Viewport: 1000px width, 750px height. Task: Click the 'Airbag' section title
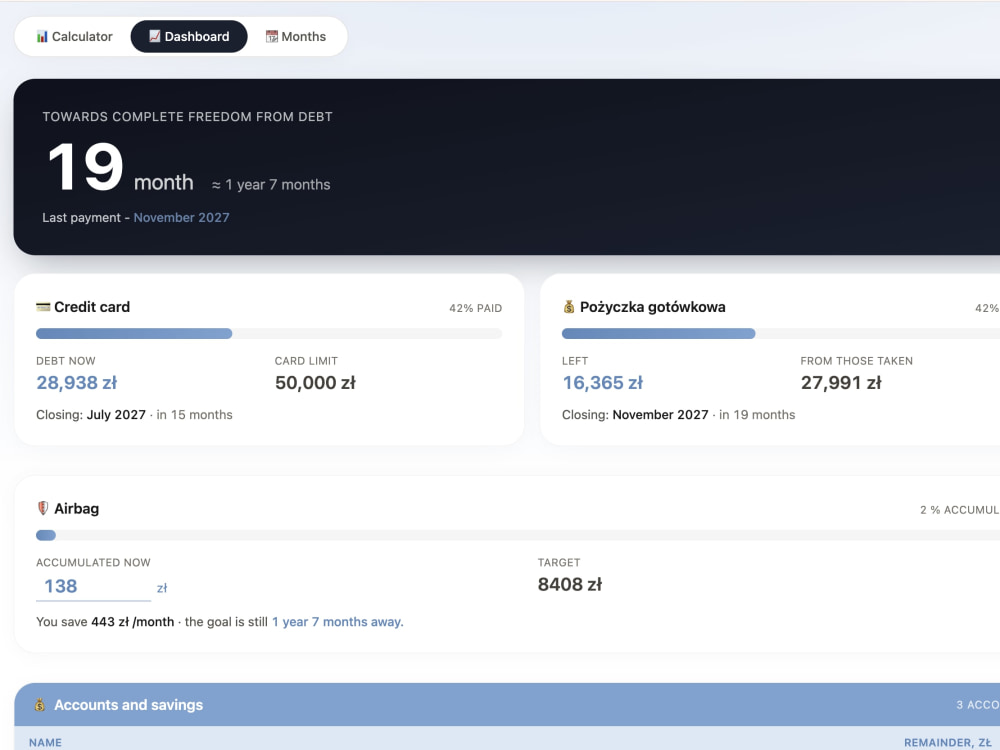[x=77, y=508]
